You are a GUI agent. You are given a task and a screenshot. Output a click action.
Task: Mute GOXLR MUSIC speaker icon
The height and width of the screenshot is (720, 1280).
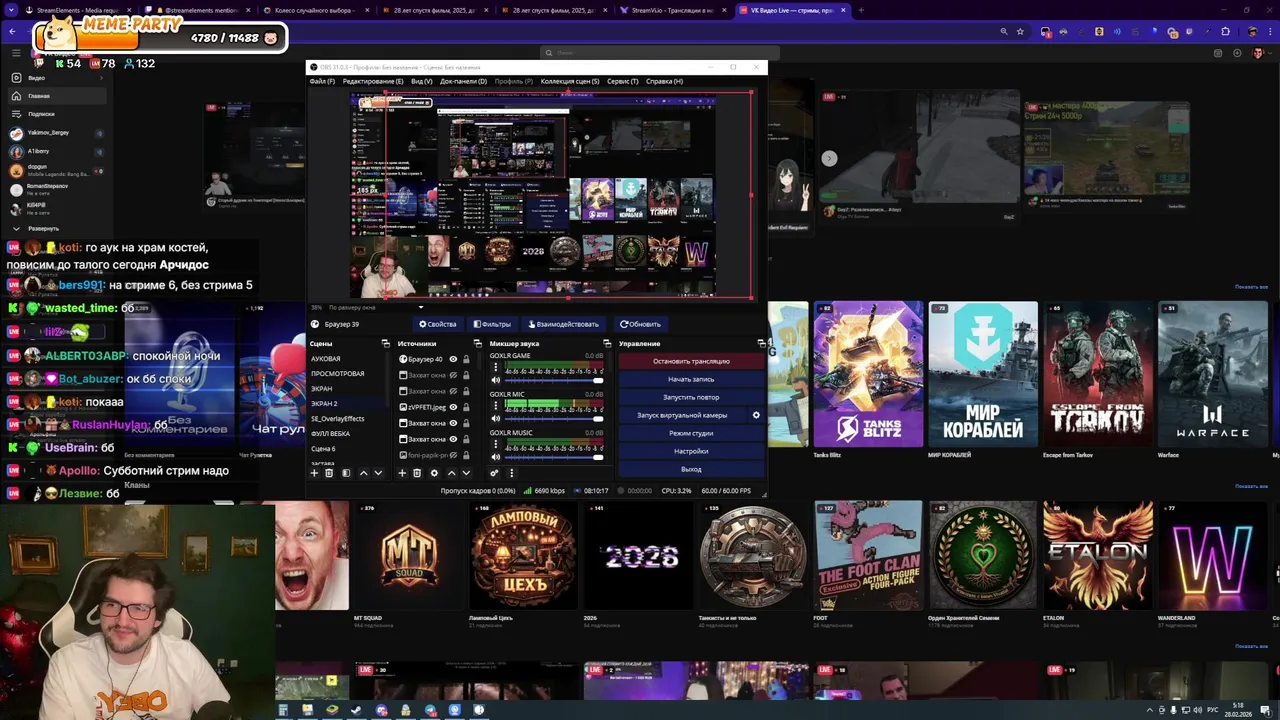495,456
